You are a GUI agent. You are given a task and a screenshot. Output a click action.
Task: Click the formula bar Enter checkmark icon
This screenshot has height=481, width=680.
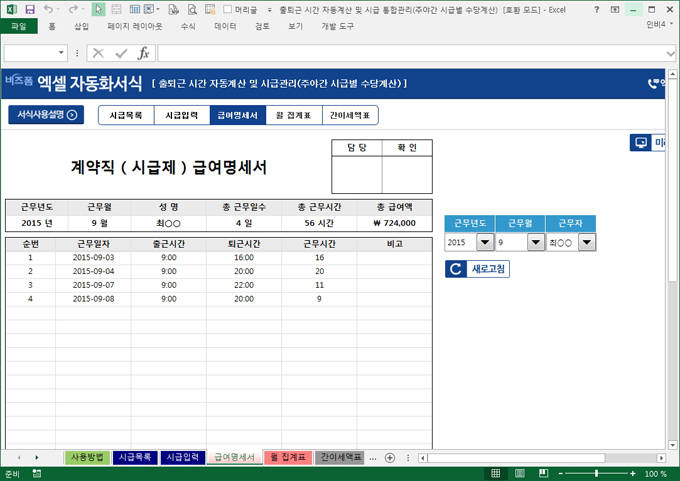[x=120, y=53]
